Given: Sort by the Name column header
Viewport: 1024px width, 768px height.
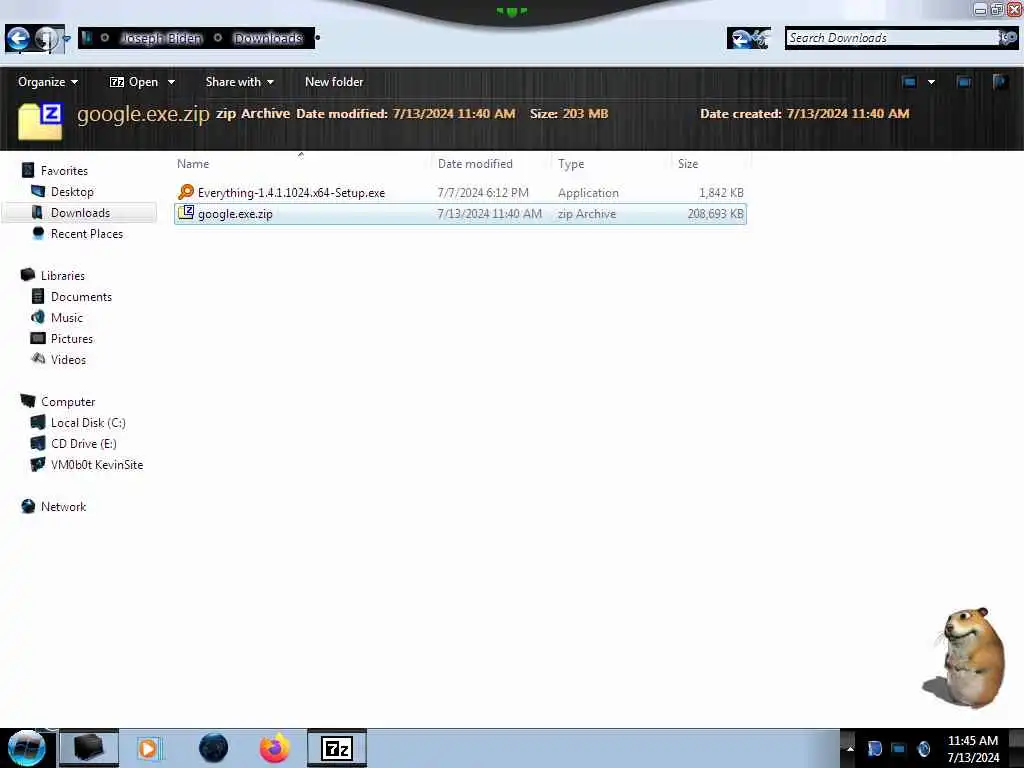Looking at the screenshot, I should 193,164.
